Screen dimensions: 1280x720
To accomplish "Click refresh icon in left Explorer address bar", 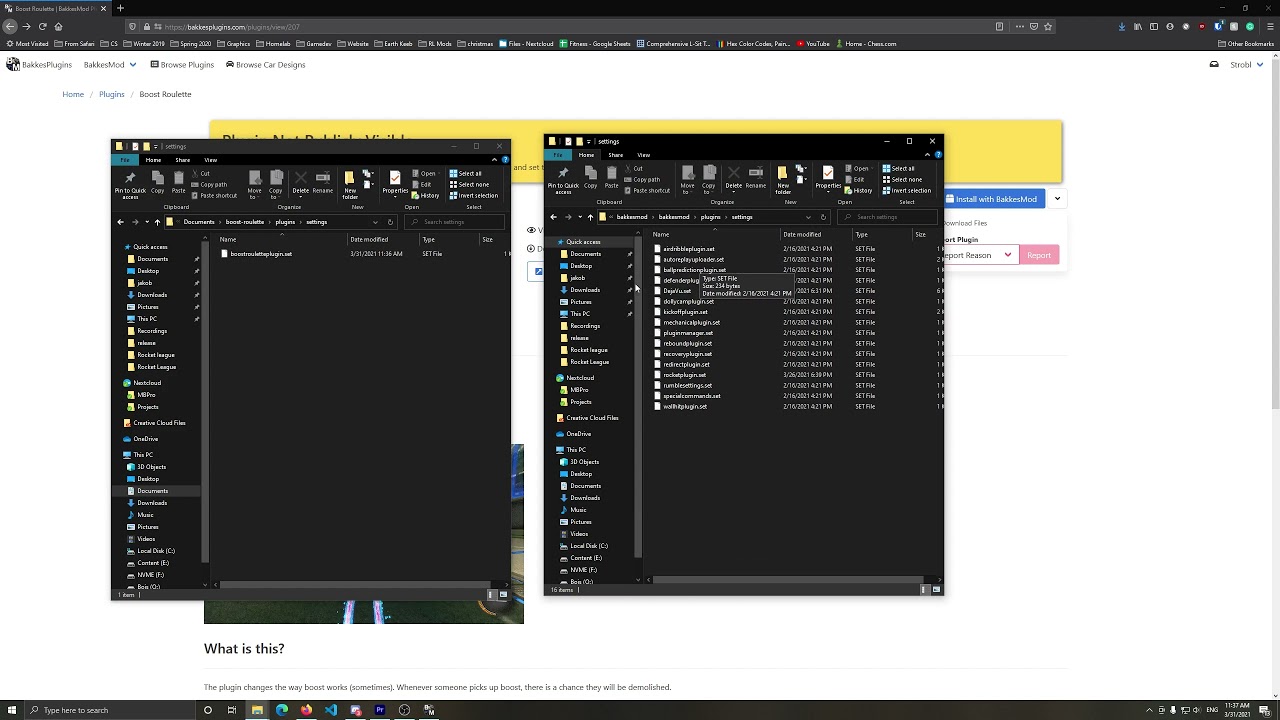I will pyautogui.click(x=390, y=222).
